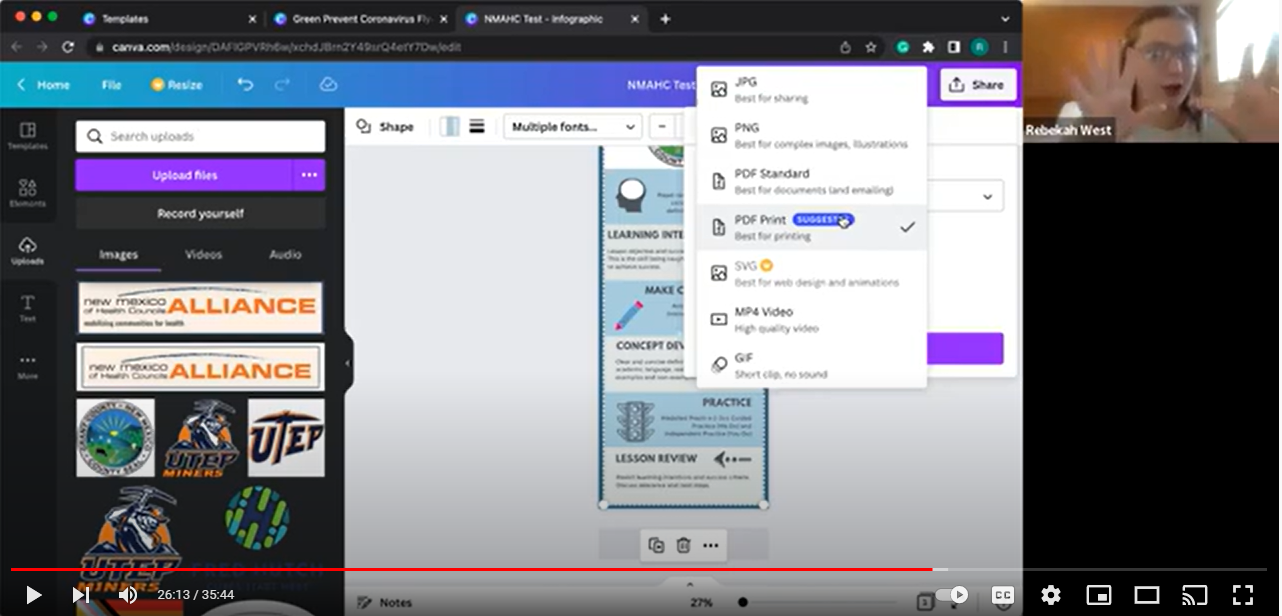1282x616 pixels.
Task: Open upload options three-dot button
Action: click(x=309, y=175)
